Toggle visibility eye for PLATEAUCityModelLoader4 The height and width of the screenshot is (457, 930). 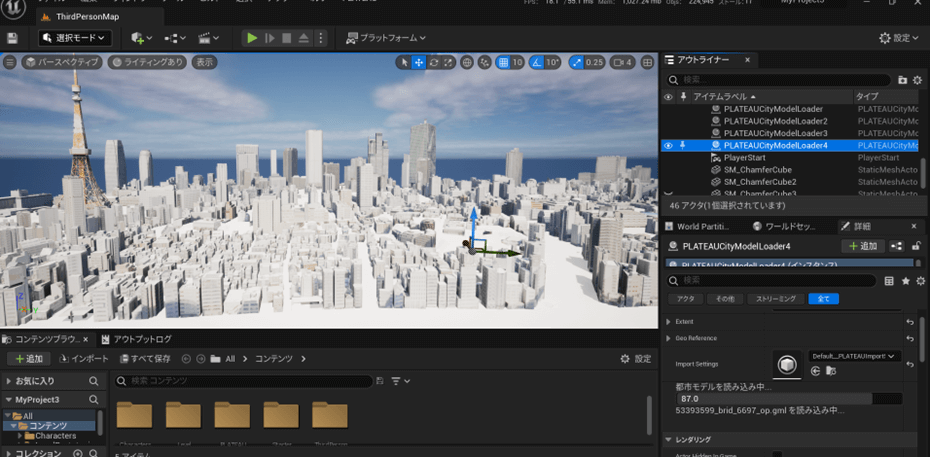pos(668,145)
